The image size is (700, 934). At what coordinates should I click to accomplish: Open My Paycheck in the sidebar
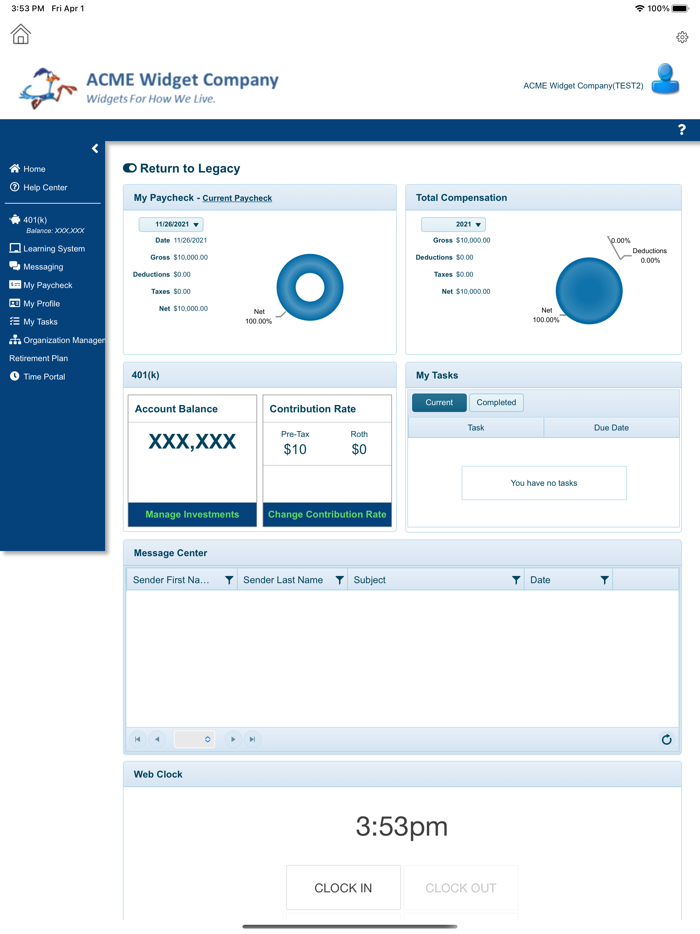tap(41, 285)
